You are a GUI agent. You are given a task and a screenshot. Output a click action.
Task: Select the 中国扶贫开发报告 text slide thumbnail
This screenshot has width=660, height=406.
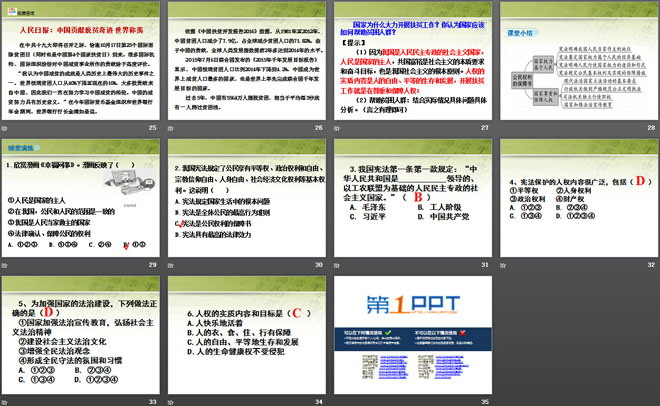pyautogui.click(x=247, y=61)
